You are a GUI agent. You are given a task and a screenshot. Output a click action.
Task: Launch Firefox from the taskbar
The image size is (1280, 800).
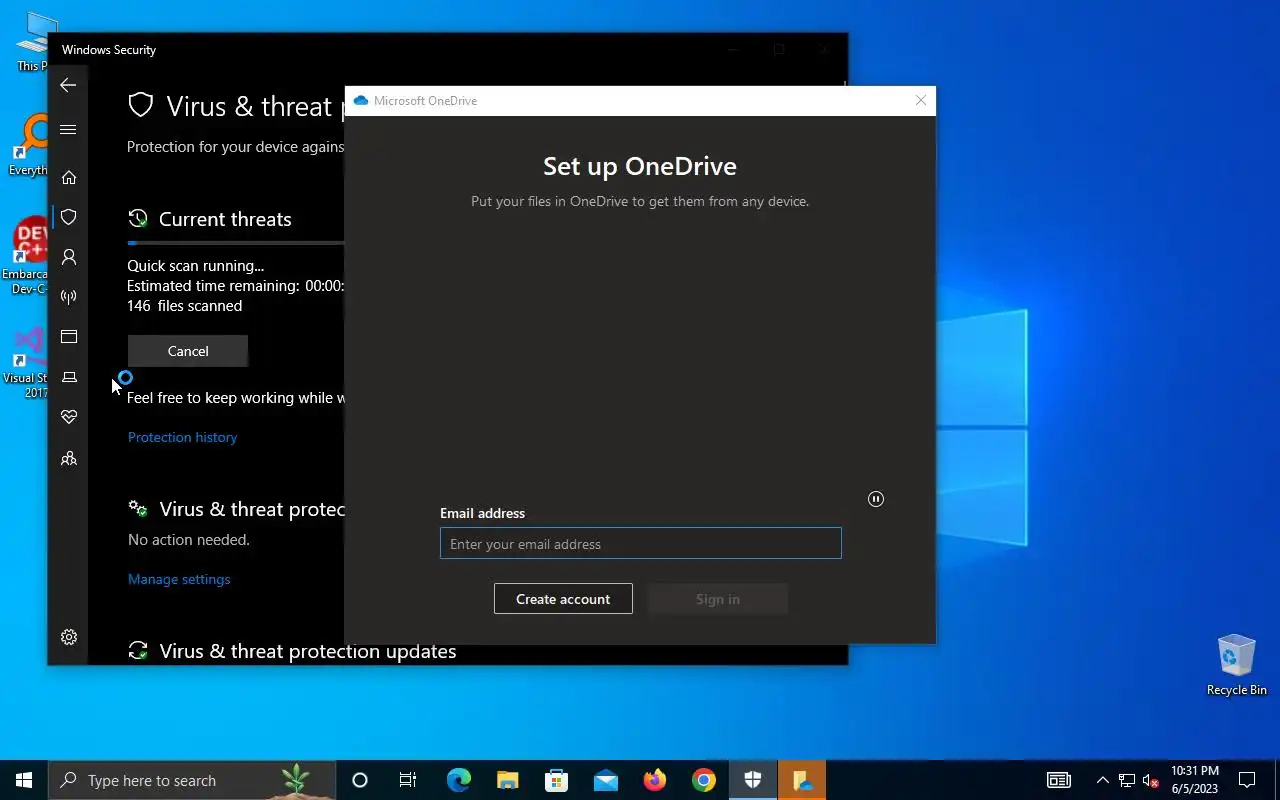(655, 780)
